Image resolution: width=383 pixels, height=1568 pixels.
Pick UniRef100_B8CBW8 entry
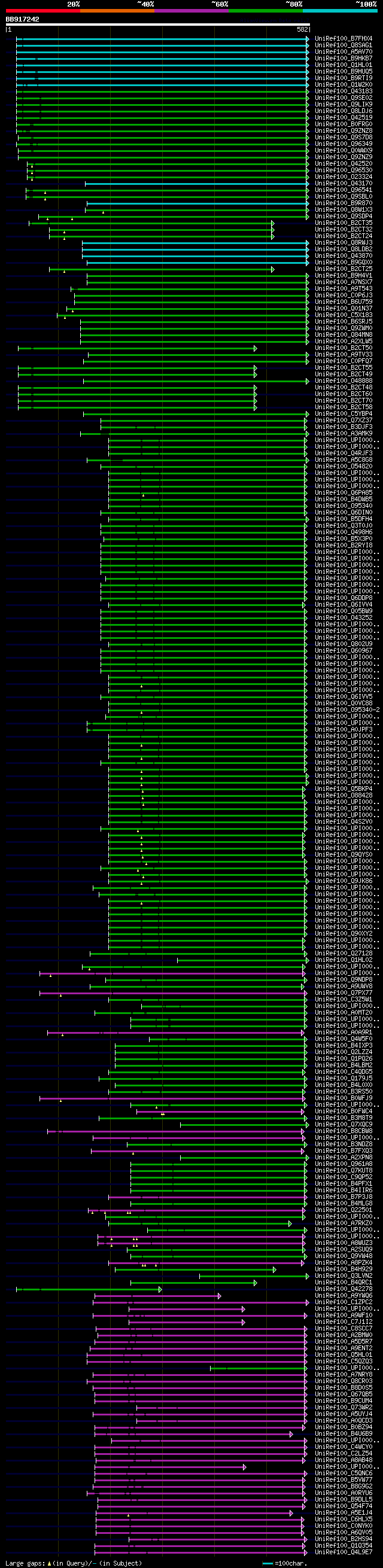point(344,1131)
